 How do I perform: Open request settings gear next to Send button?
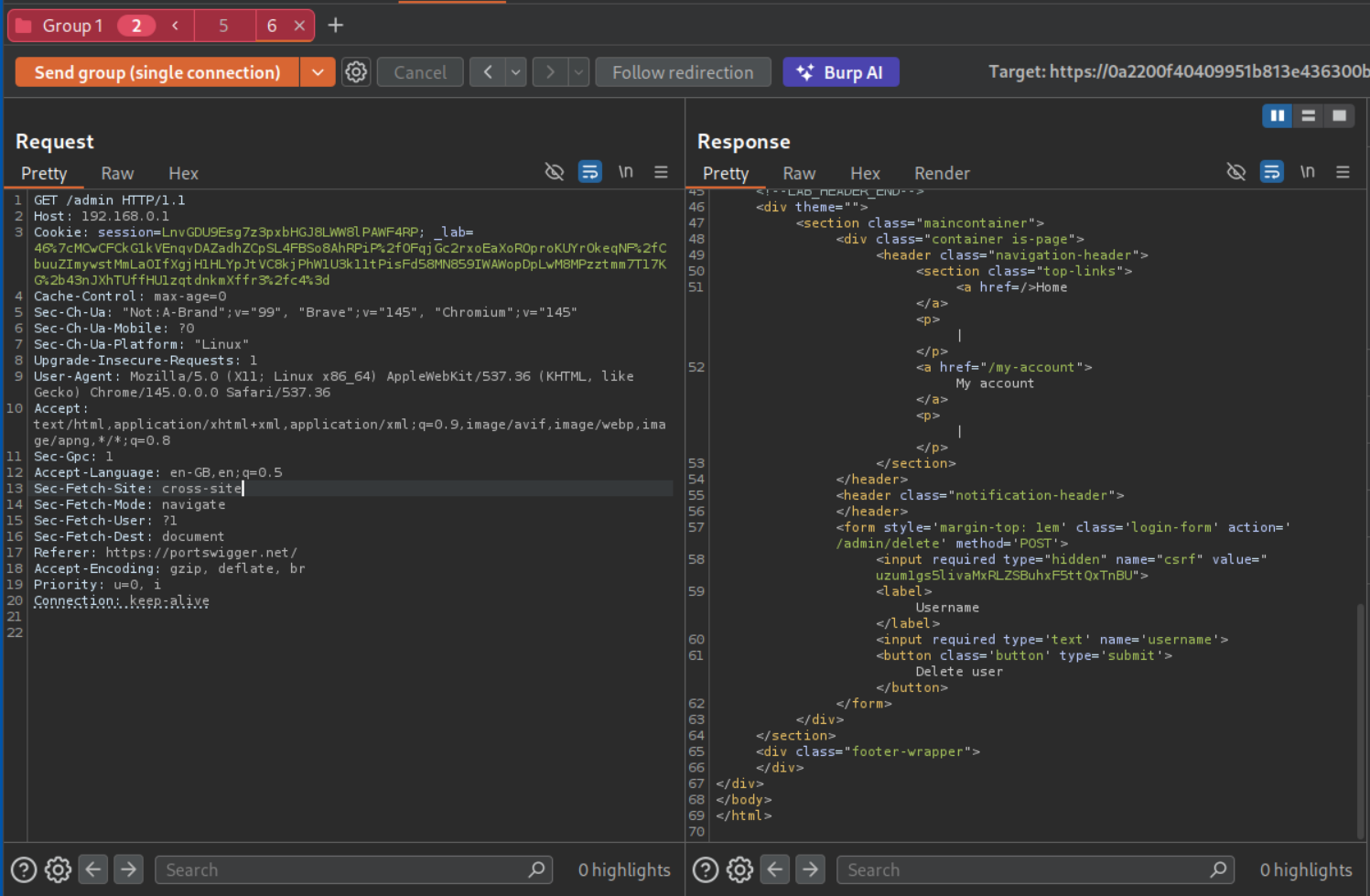click(x=356, y=72)
